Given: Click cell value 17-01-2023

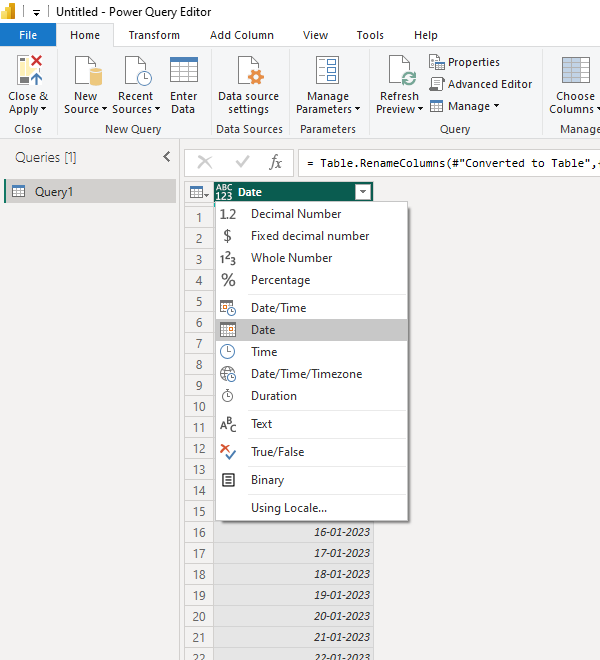Looking at the screenshot, I should (x=294, y=554).
